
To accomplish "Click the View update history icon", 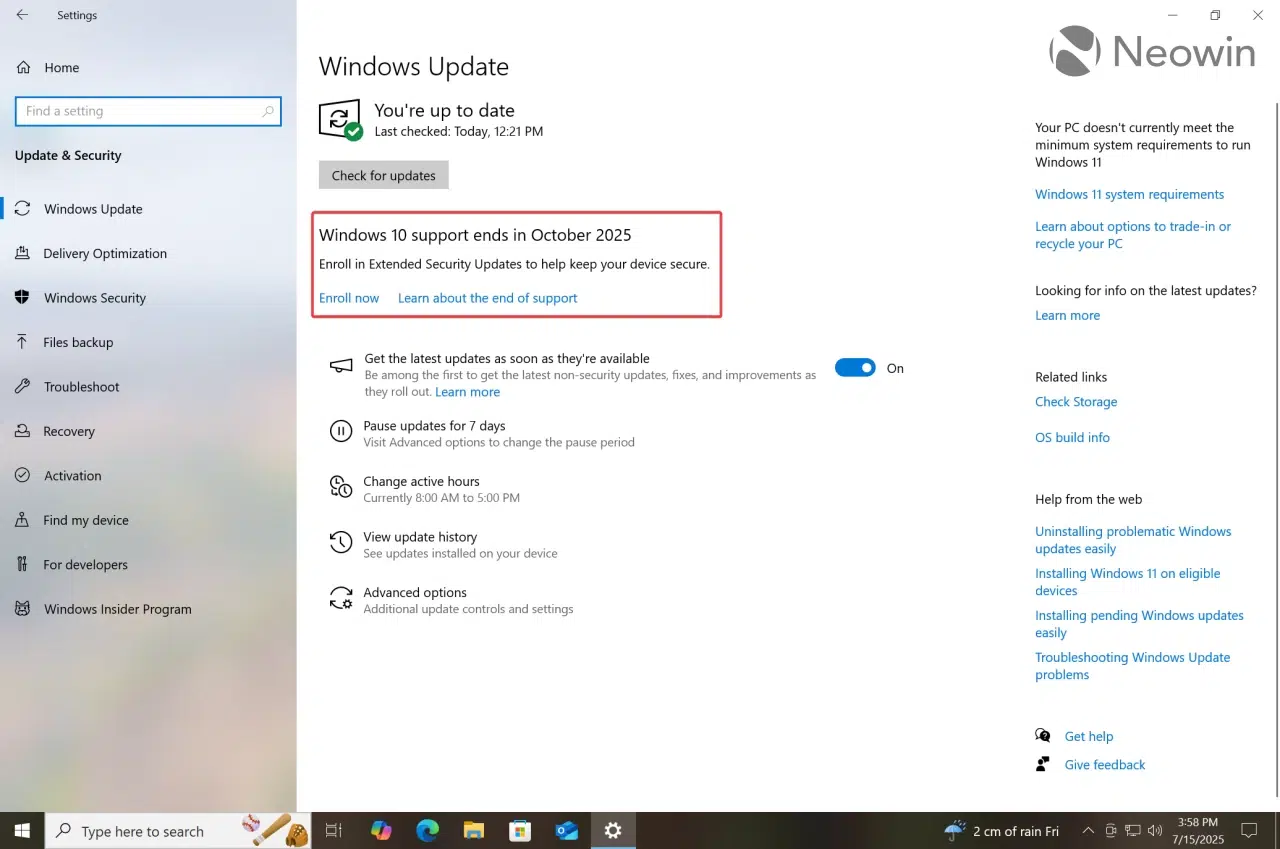I will [341, 543].
